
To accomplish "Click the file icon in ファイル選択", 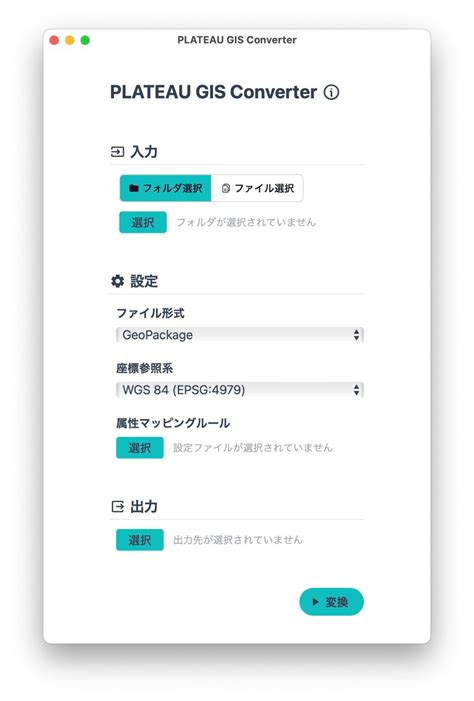I will (x=226, y=188).
